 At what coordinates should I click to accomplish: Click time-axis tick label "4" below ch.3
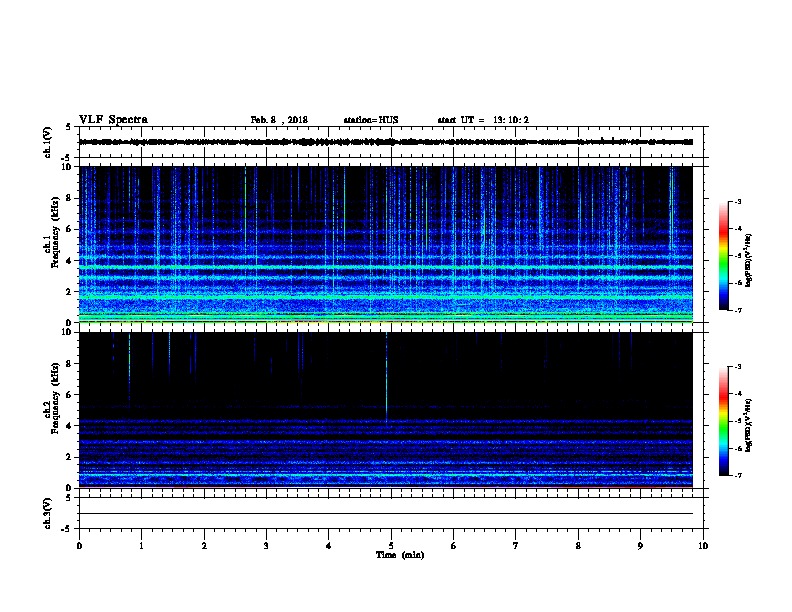[329, 546]
